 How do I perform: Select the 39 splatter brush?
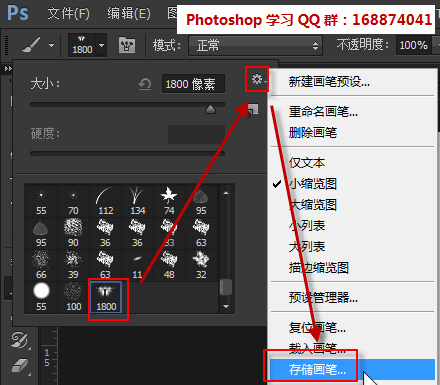tap(73, 265)
